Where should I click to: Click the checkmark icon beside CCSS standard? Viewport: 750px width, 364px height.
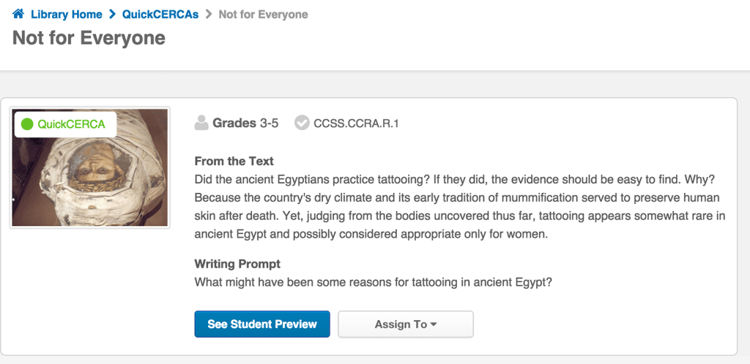pos(302,123)
